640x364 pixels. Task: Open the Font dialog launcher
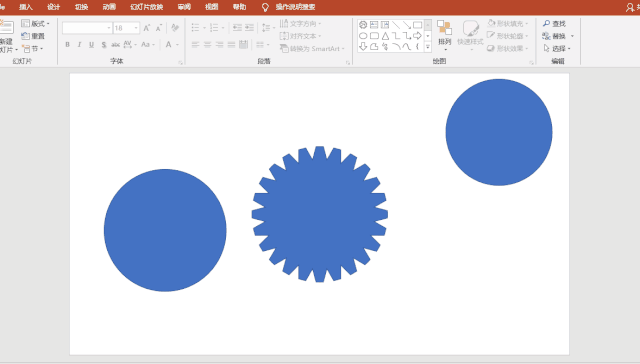tap(180, 62)
